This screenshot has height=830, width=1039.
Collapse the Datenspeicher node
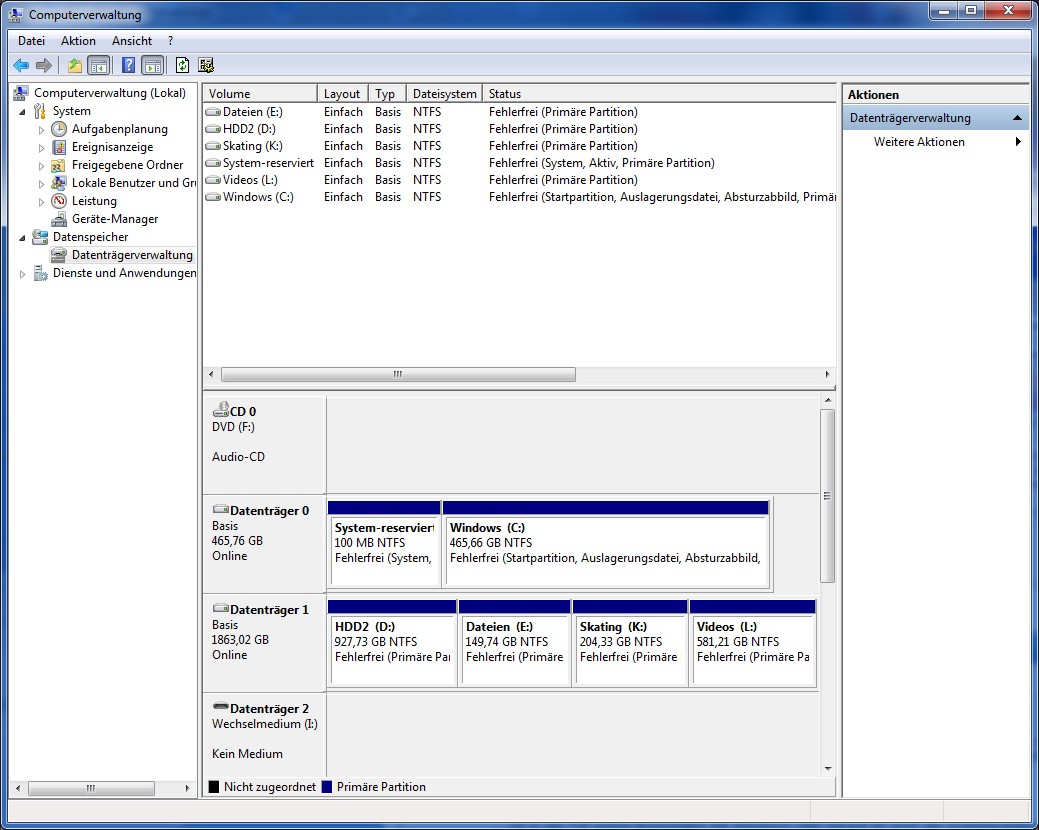[23, 238]
